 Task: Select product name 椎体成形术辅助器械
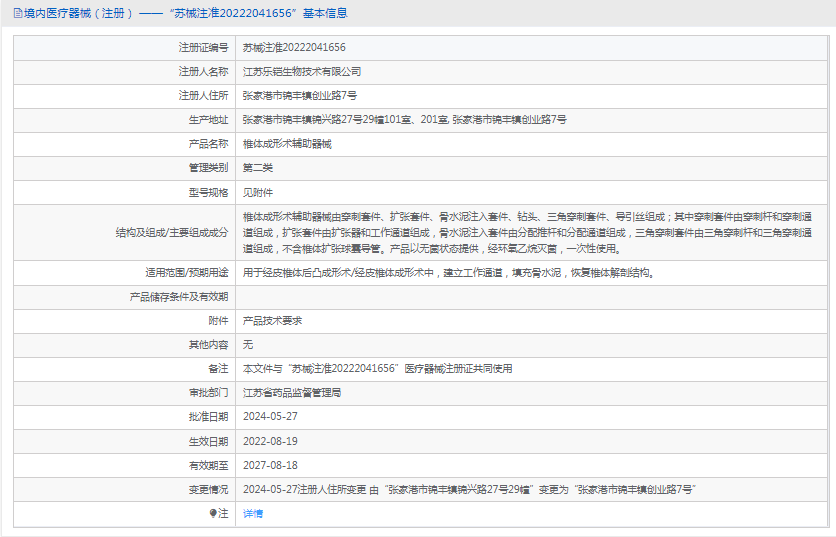[x=287, y=143]
